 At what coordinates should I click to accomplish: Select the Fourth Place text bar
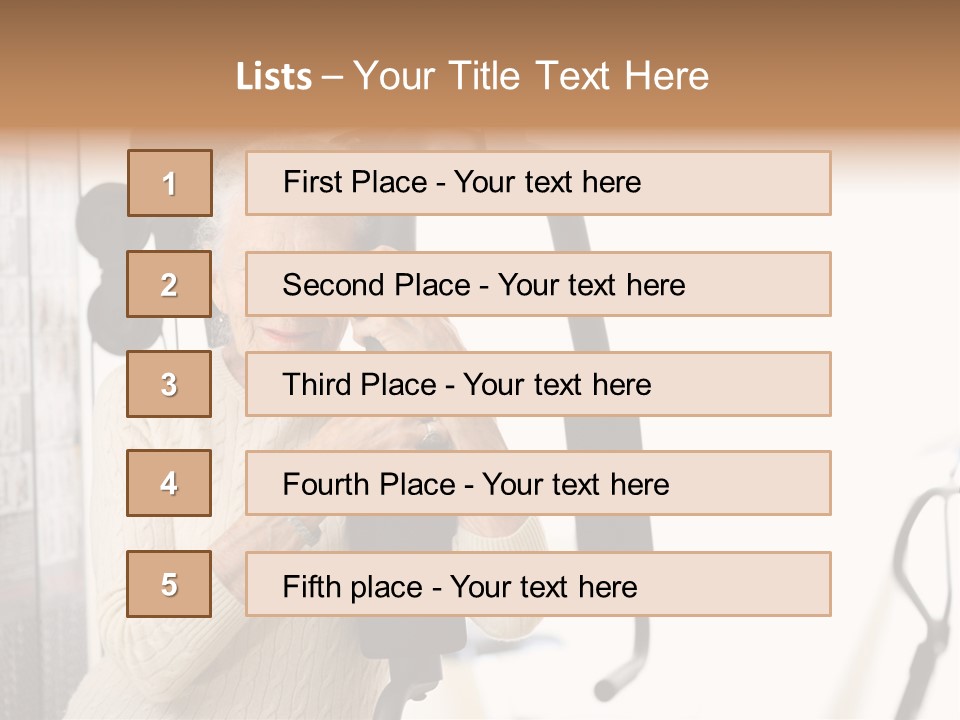pos(538,484)
